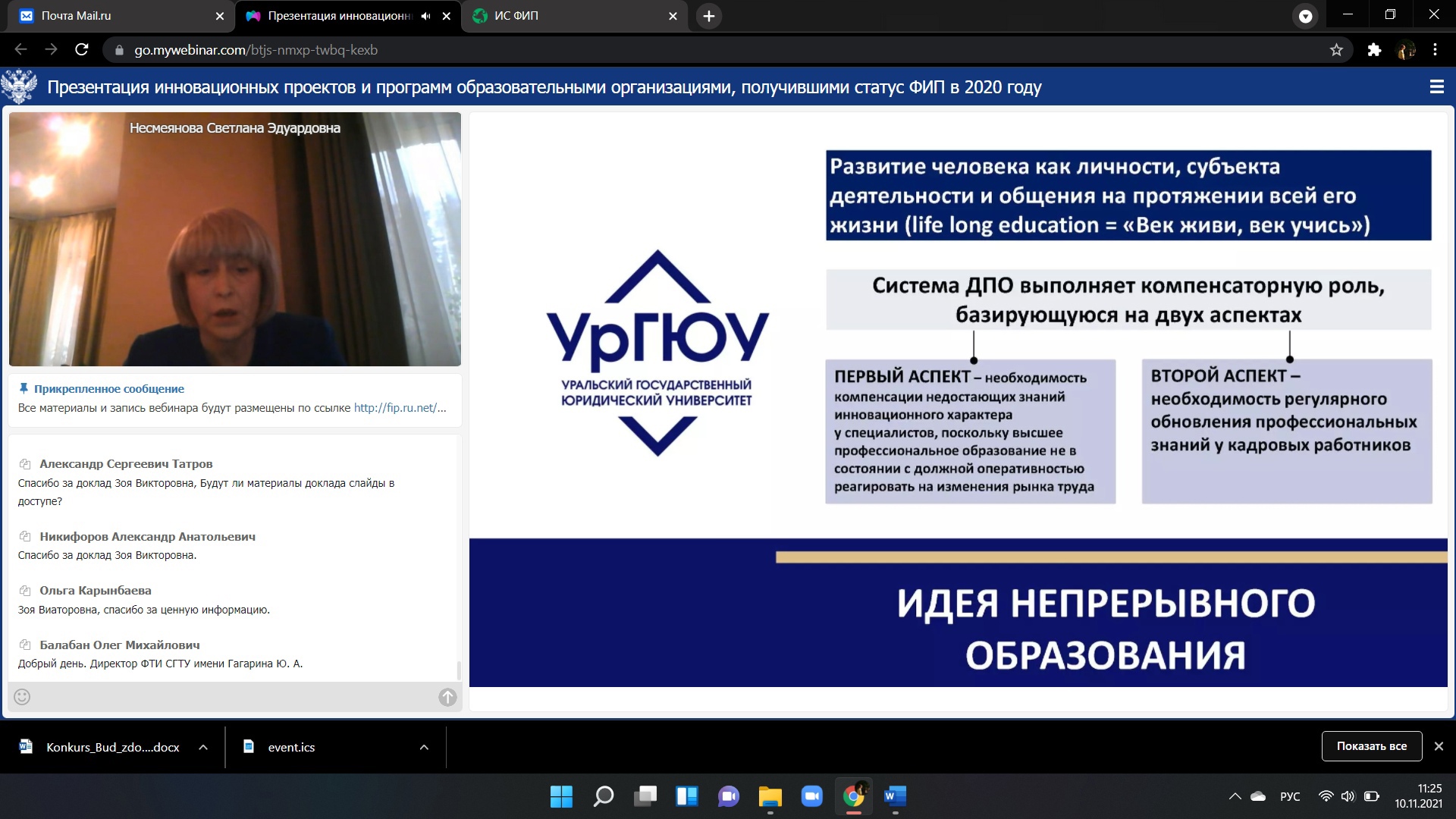This screenshot has width=1456, height=819.
Task: Click the chat message input field
Action: pyautogui.click(x=234, y=697)
